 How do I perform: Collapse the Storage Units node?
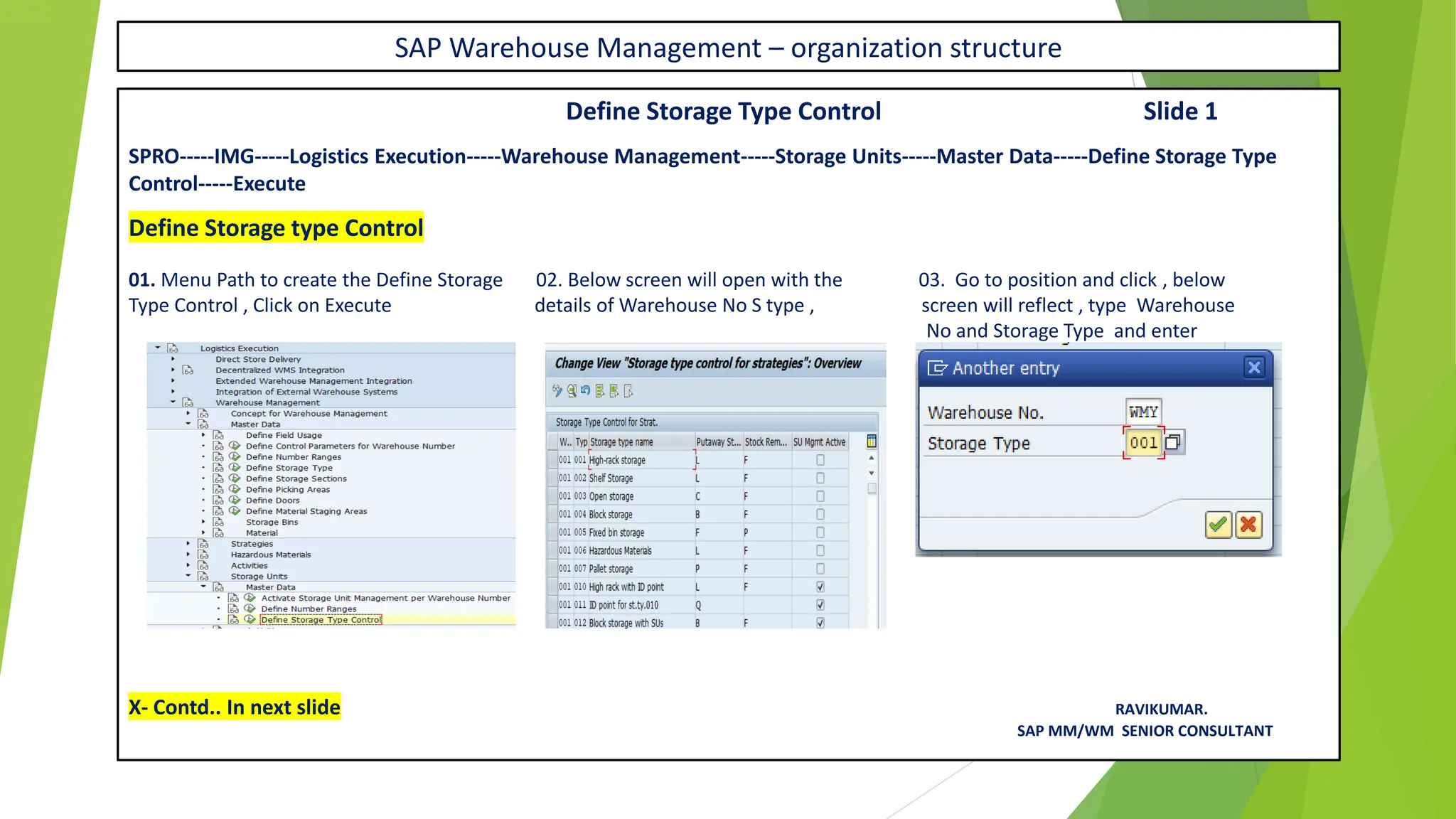click(188, 576)
